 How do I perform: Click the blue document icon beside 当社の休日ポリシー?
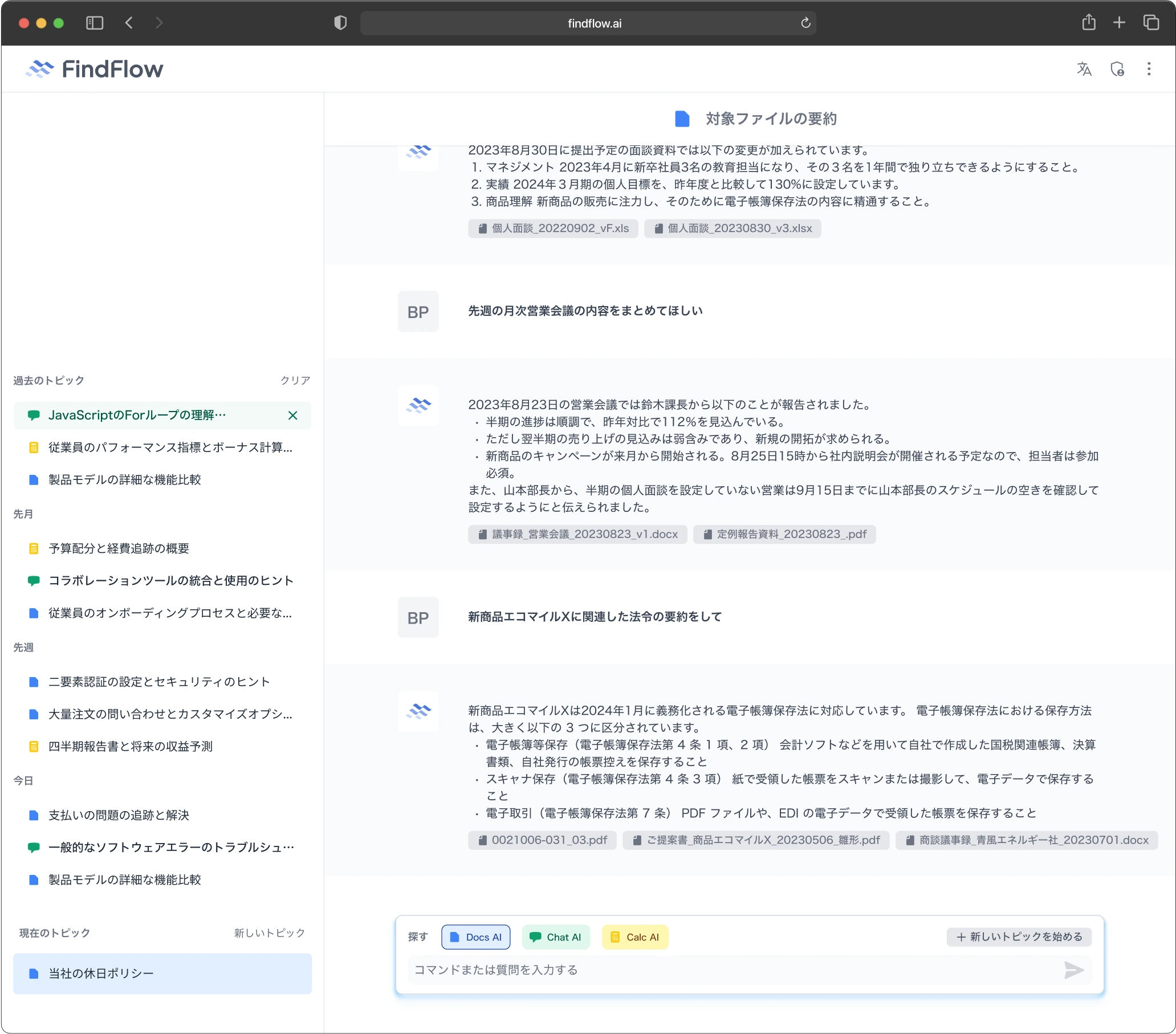coord(34,973)
